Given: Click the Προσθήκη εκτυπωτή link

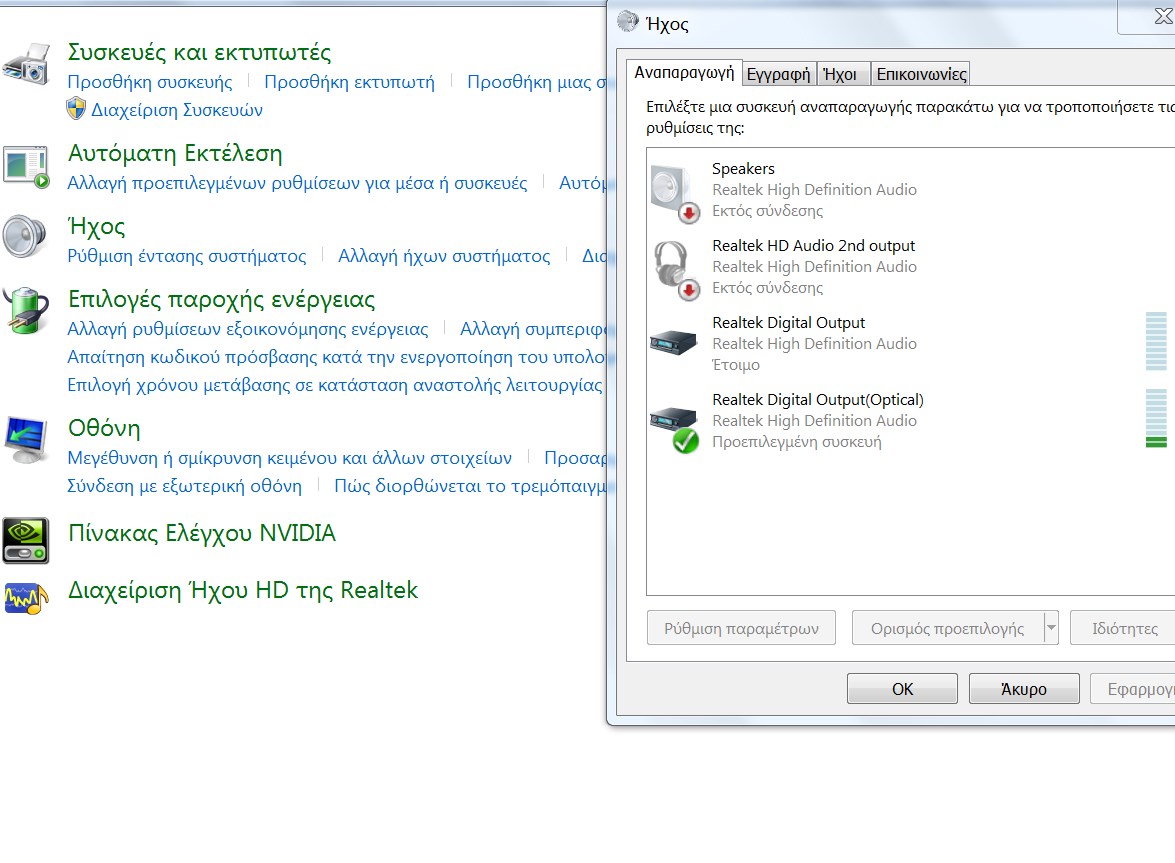Looking at the screenshot, I should pos(349,82).
